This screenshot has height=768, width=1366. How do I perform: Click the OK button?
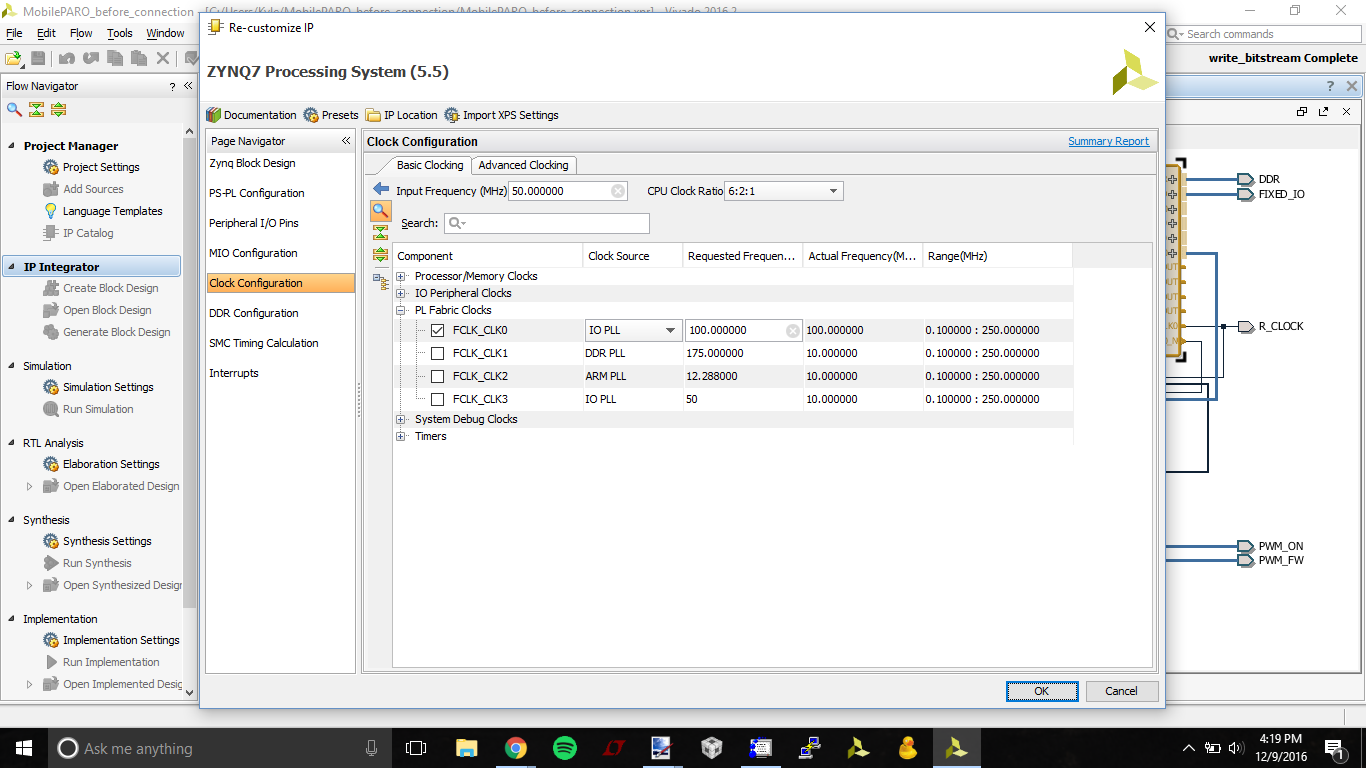(x=1042, y=691)
